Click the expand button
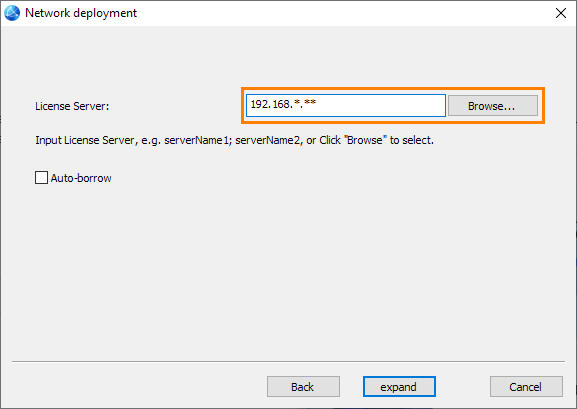Image resolution: width=577 pixels, height=409 pixels. coord(399,387)
